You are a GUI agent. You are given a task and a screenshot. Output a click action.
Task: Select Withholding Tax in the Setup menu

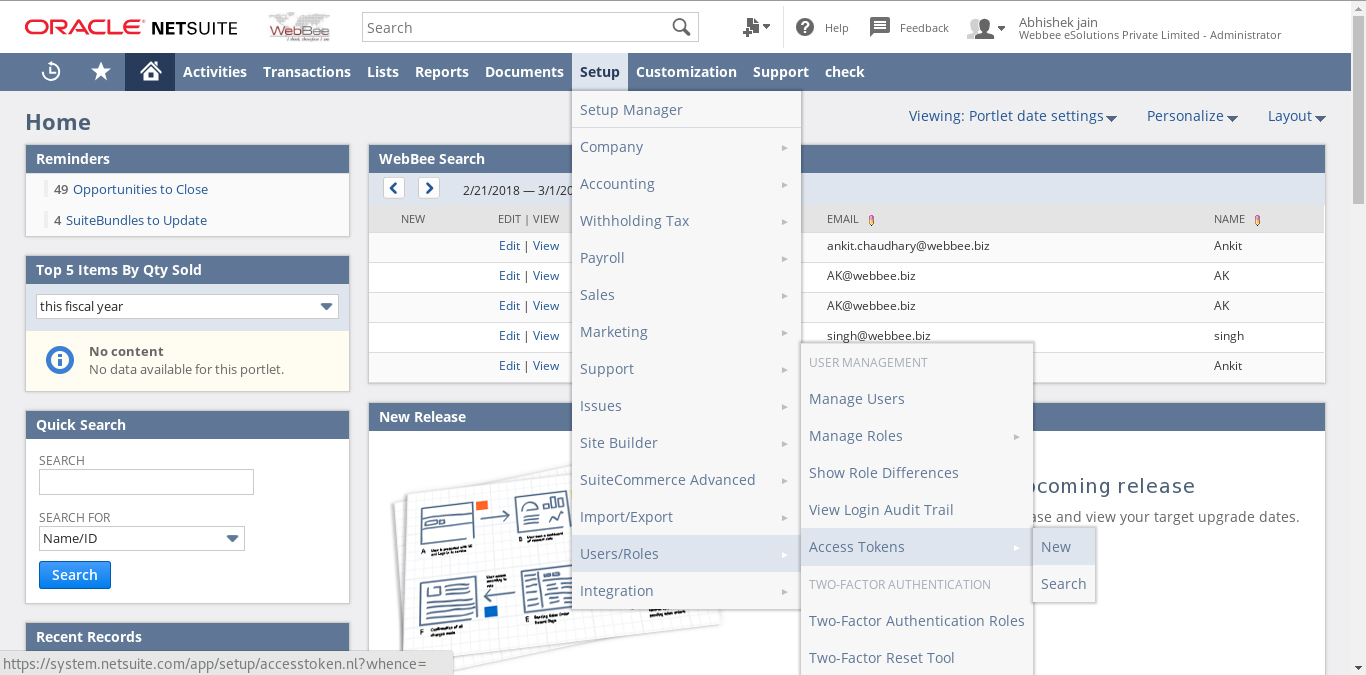tap(686, 221)
